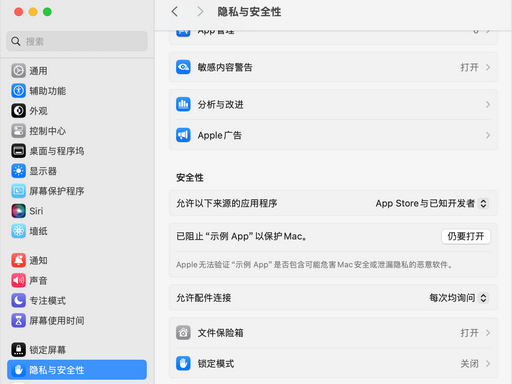Select the 专注模式 moon icon
This screenshot has height=384, width=512.
click(18, 300)
